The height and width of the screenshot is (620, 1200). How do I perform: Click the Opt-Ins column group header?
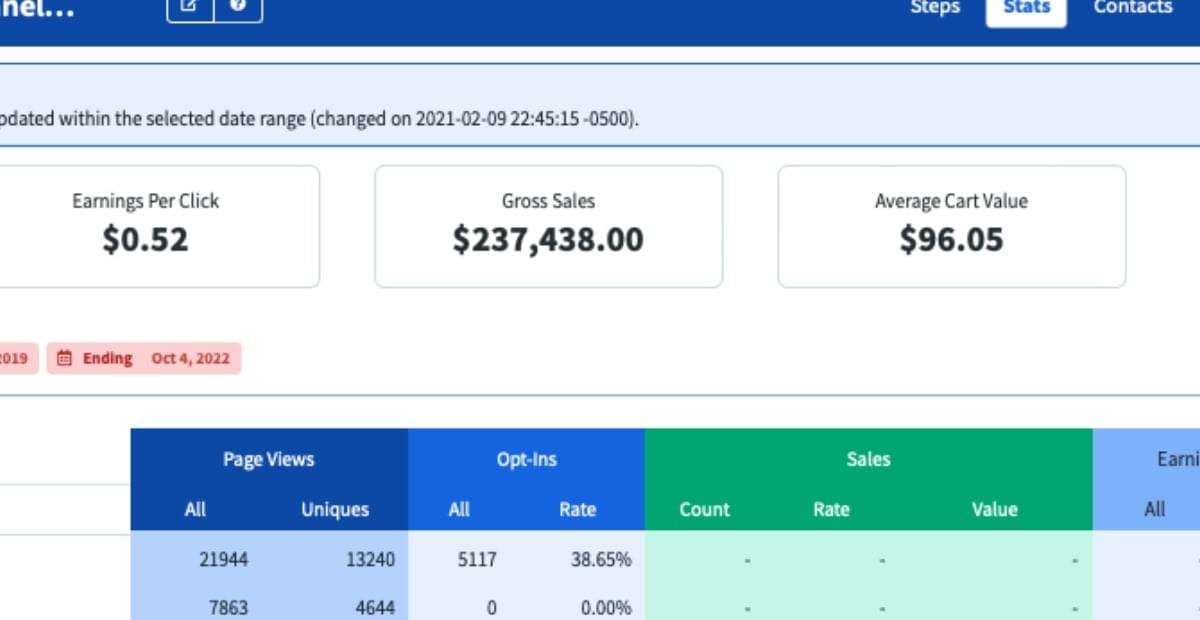pyautogui.click(x=526, y=459)
